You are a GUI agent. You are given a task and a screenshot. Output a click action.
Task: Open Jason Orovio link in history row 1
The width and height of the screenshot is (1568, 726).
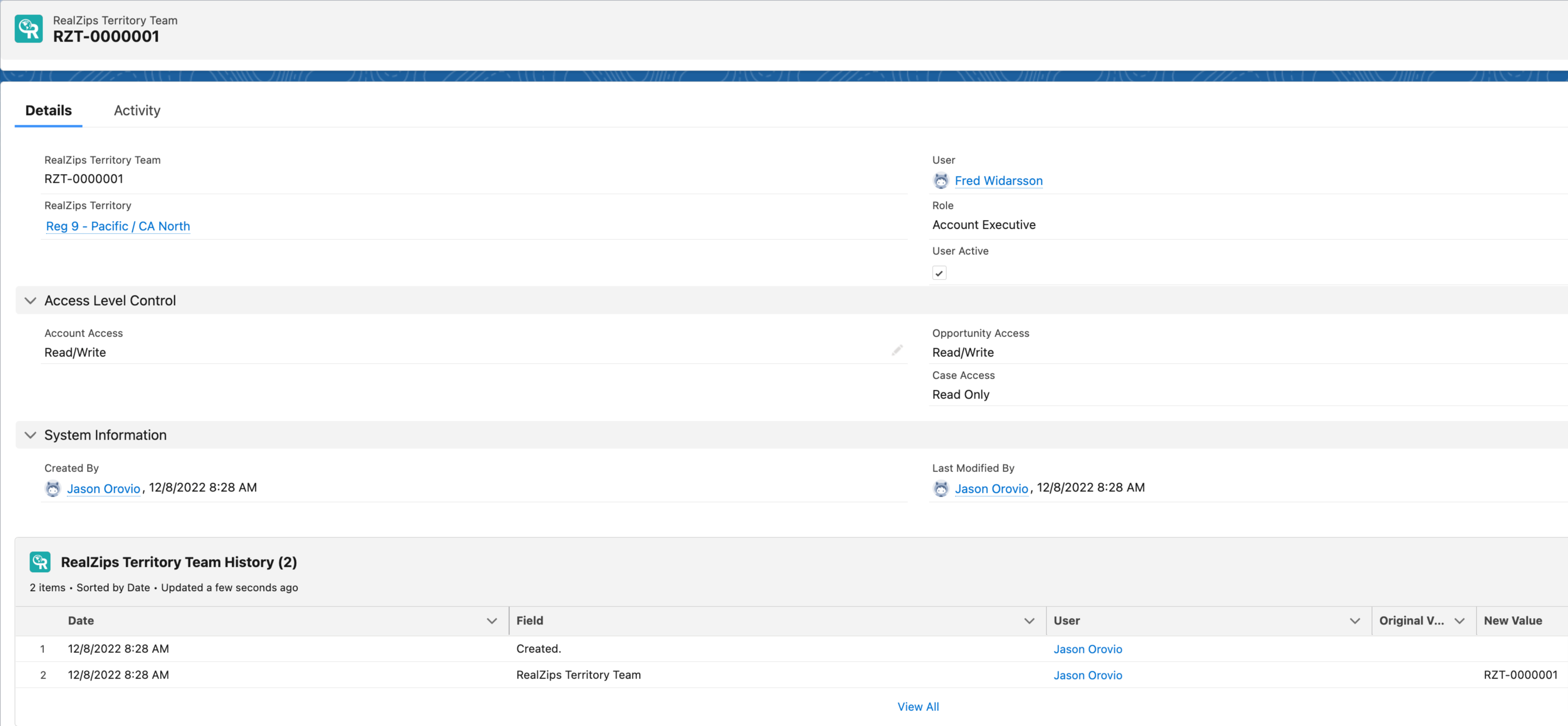click(x=1087, y=649)
